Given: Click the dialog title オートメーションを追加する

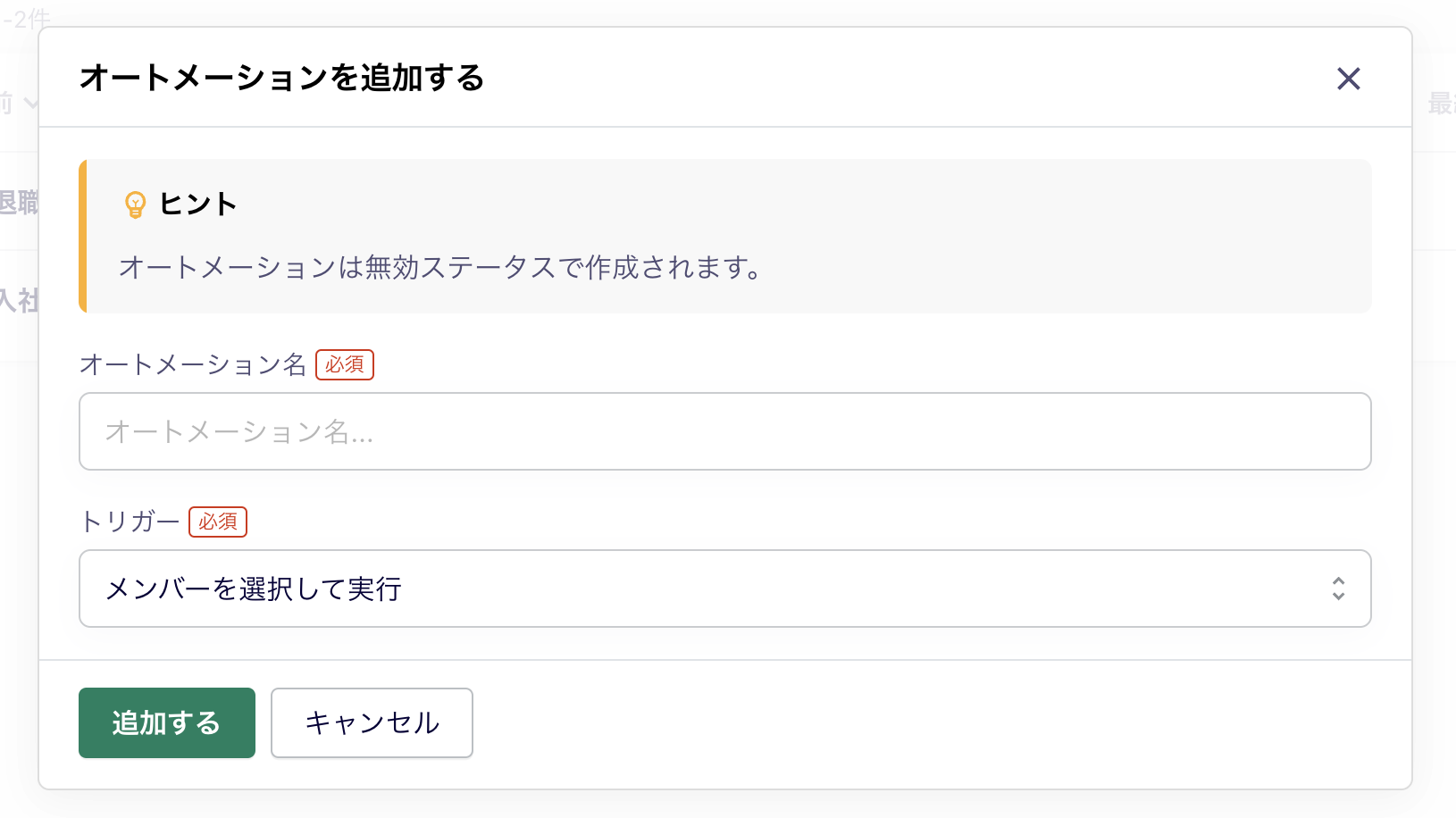Looking at the screenshot, I should click(282, 79).
